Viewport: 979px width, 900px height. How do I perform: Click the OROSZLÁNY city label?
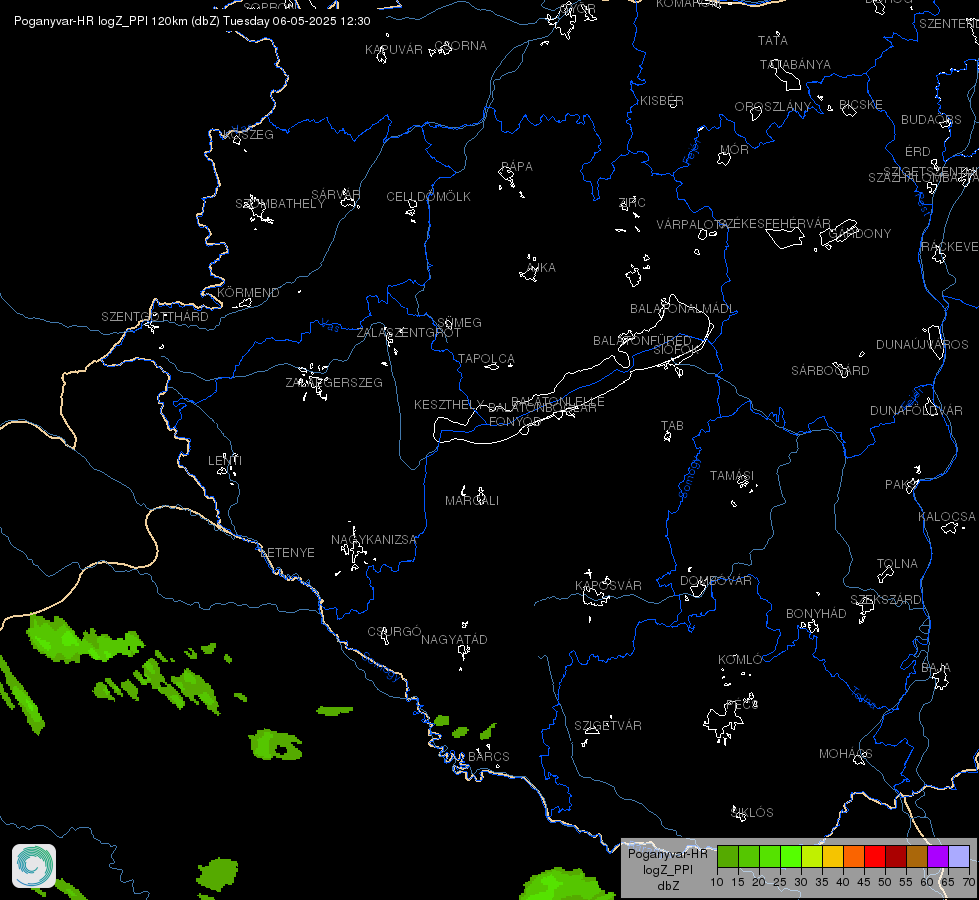[x=772, y=107]
